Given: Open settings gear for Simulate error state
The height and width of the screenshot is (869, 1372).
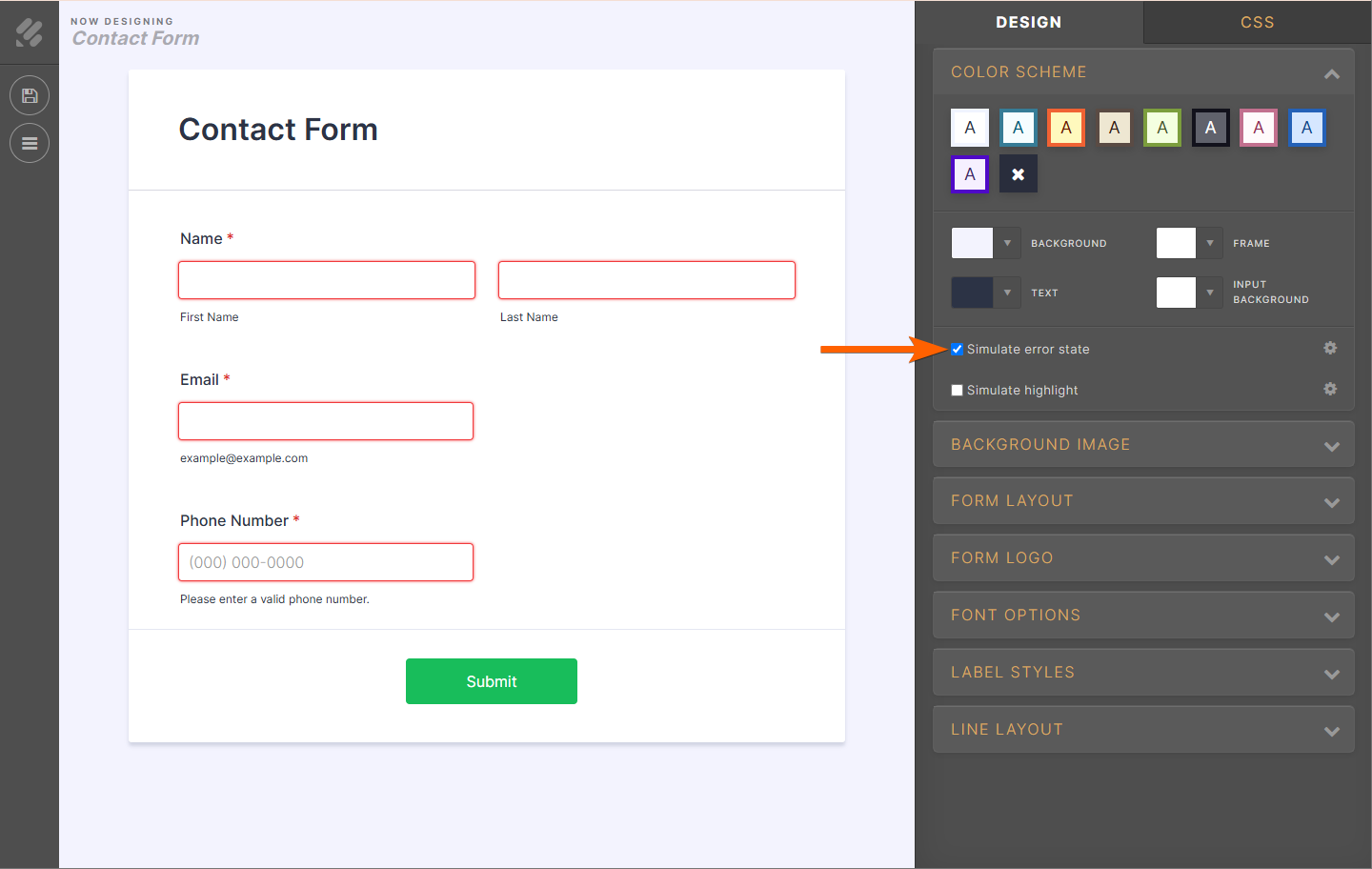Looking at the screenshot, I should pos(1330,349).
